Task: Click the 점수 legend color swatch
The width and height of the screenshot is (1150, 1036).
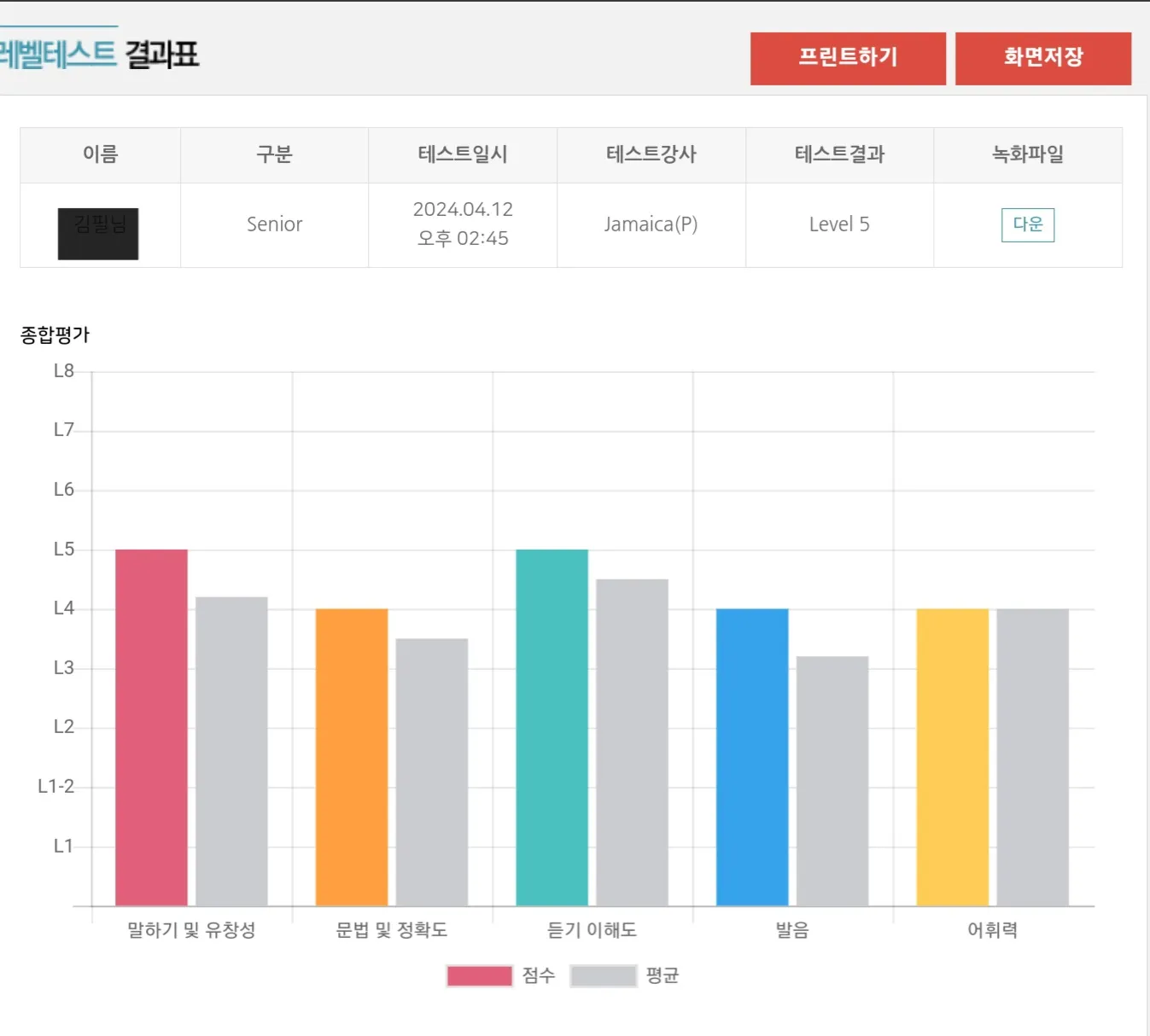Action: click(480, 975)
